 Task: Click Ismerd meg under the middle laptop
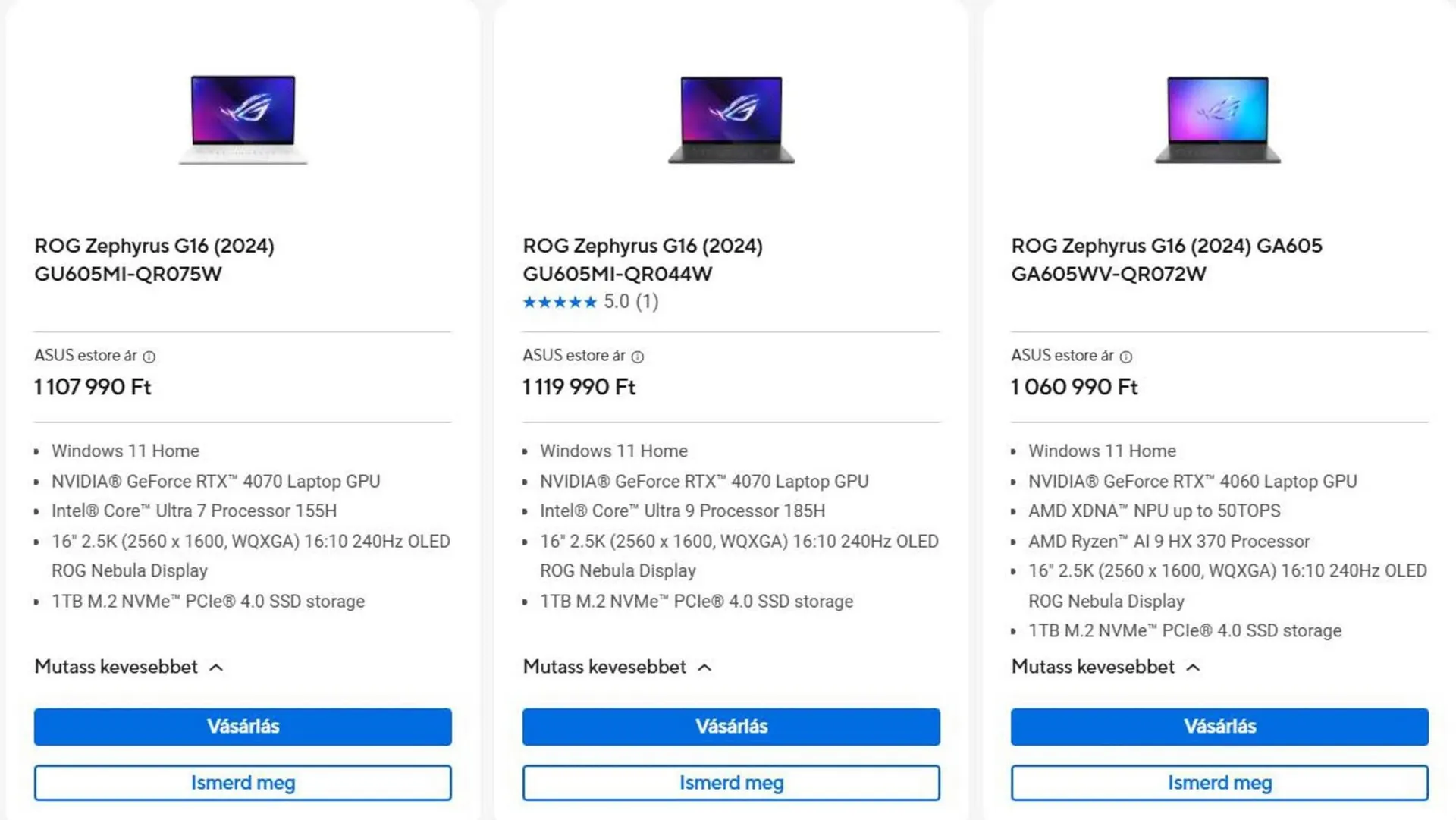[x=731, y=783]
